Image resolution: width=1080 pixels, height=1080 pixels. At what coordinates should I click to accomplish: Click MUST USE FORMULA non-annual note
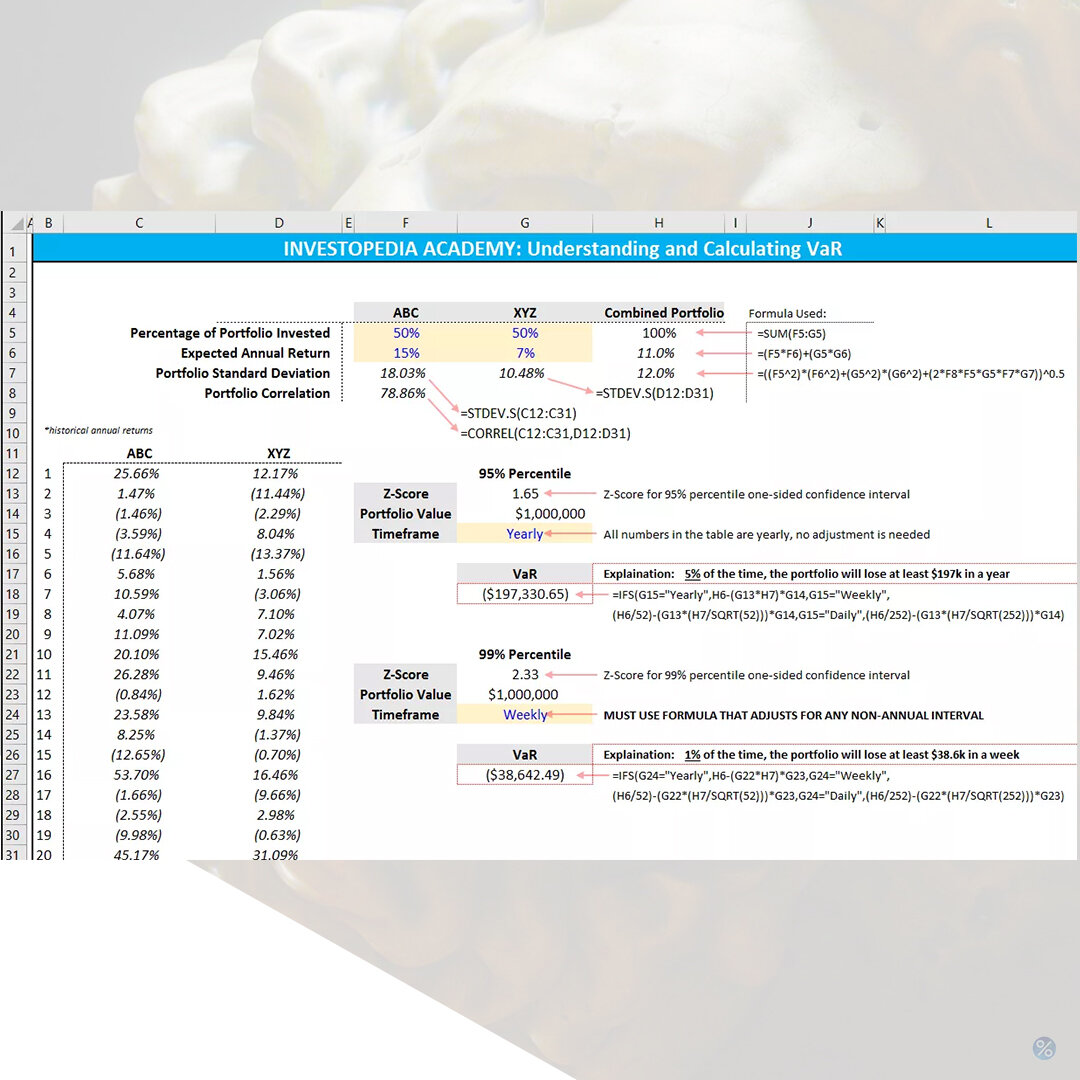click(793, 716)
